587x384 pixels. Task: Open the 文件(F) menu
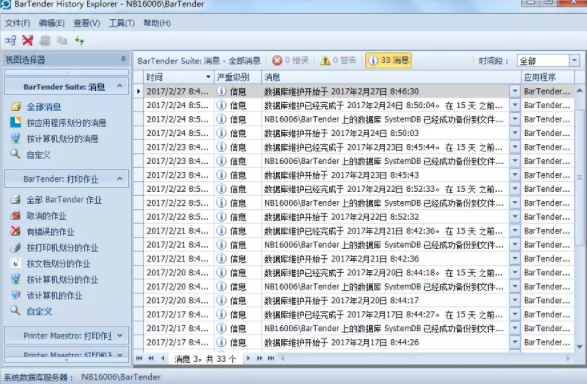tap(18, 23)
